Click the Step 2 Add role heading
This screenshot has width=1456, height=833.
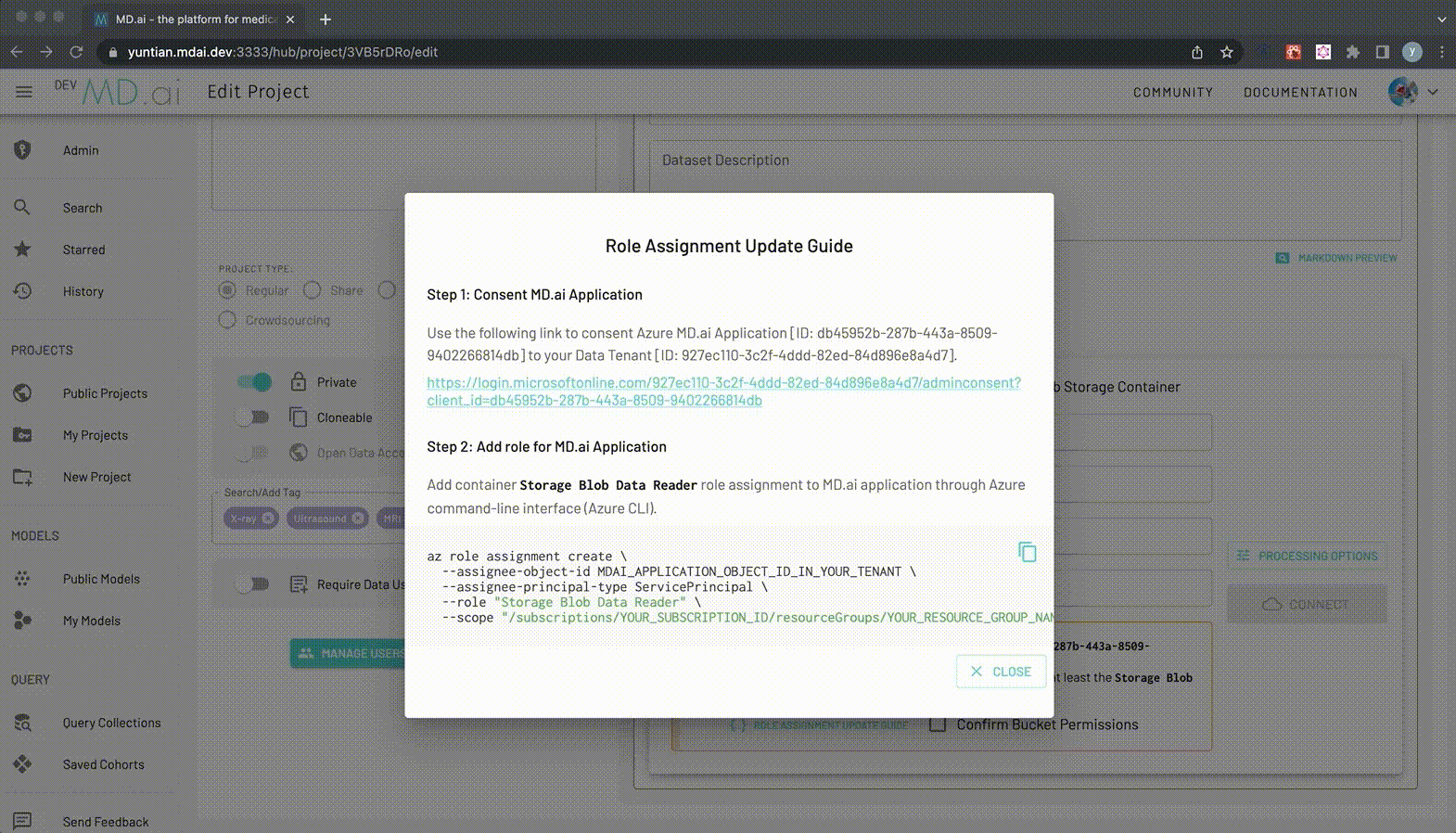point(546,446)
